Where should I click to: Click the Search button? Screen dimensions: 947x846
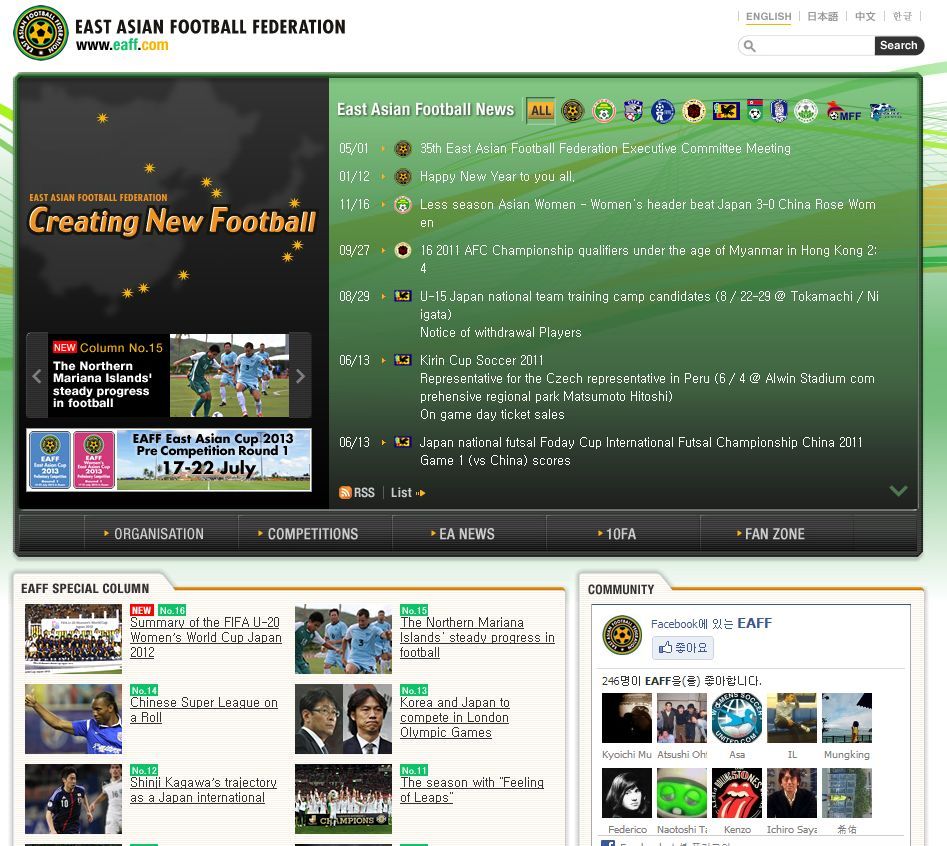click(899, 45)
